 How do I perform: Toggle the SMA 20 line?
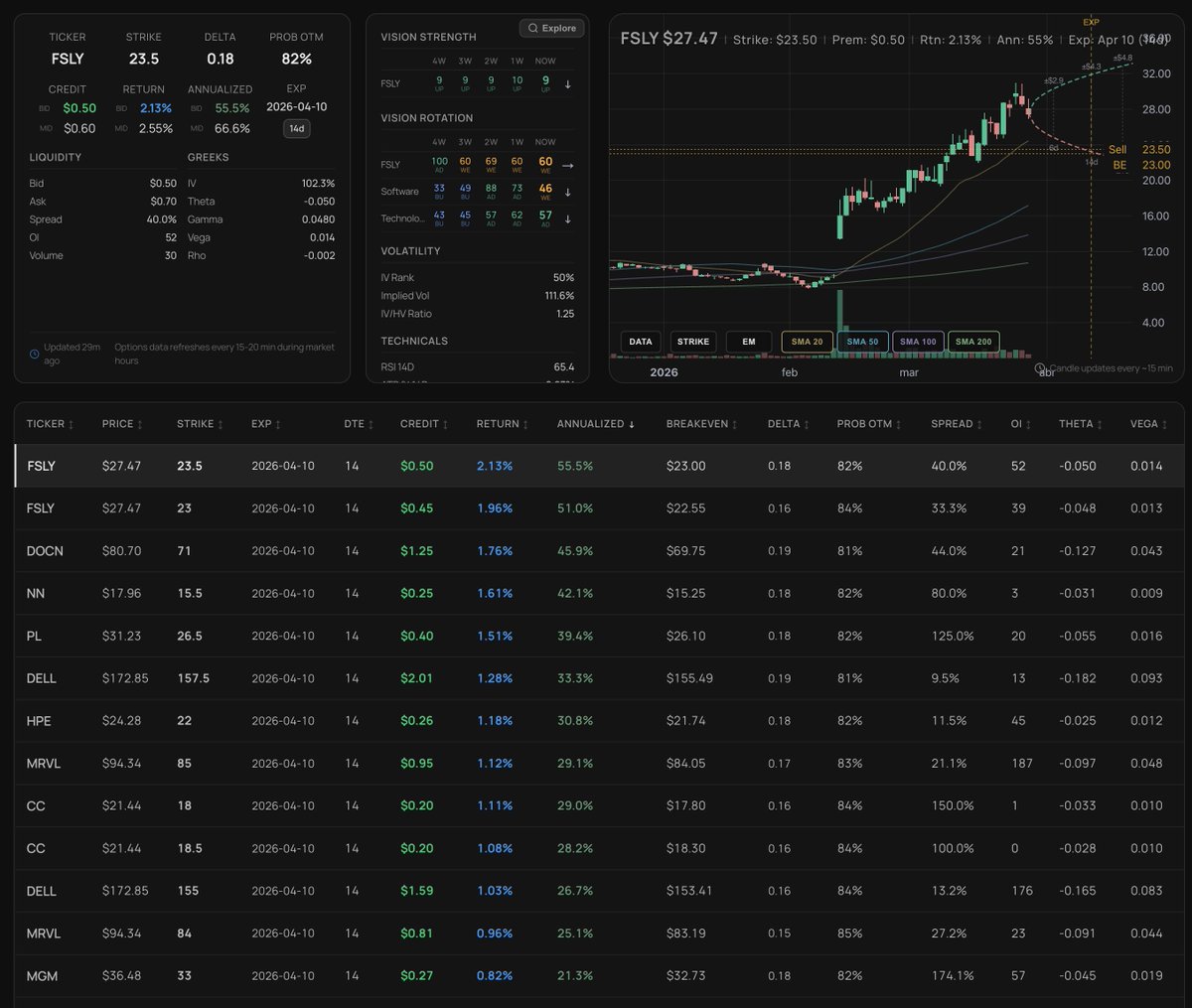(808, 342)
